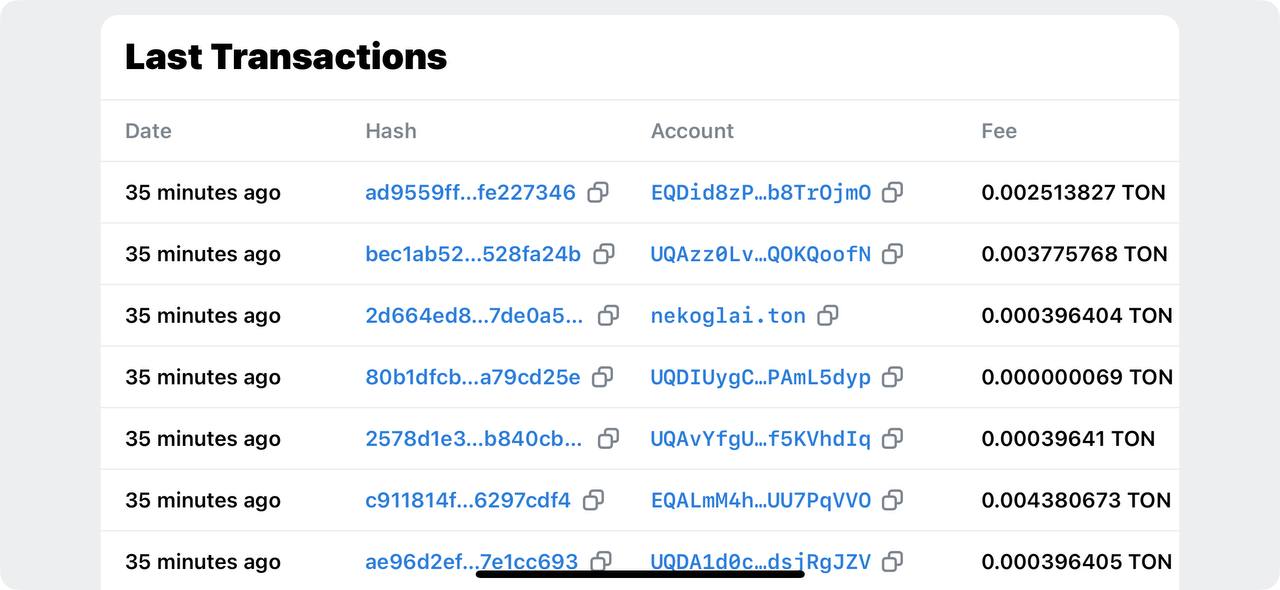Viewport: 1280px width, 590px height.
Task: Open transaction c911814f…6297cdf4
Action: pyautogui.click(x=468, y=500)
